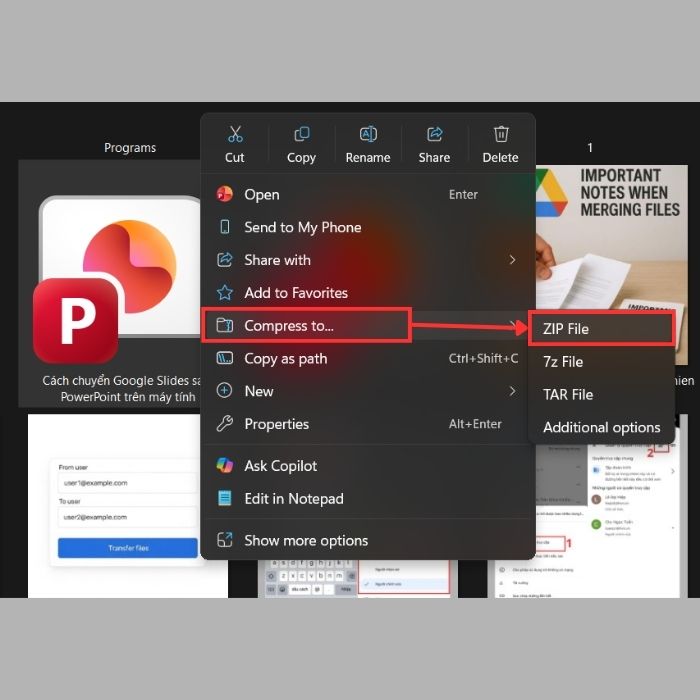The image size is (700, 700).
Task: Click Show more options
Action: click(x=368, y=540)
